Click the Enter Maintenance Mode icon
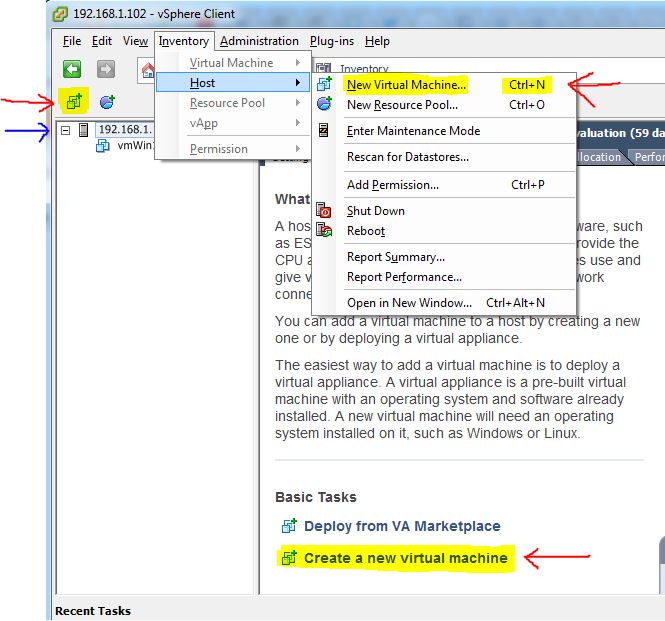 pyautogui.click(x=323, y=130)
